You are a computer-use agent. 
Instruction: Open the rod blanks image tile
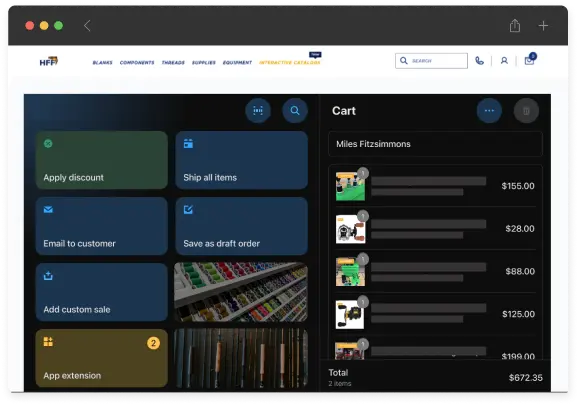click(241, 359)
